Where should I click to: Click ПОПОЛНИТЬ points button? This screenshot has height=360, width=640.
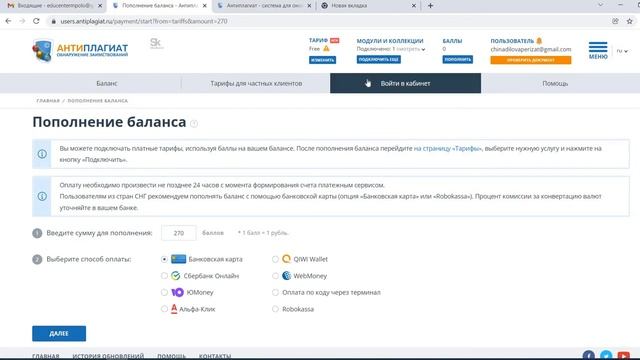458,60
